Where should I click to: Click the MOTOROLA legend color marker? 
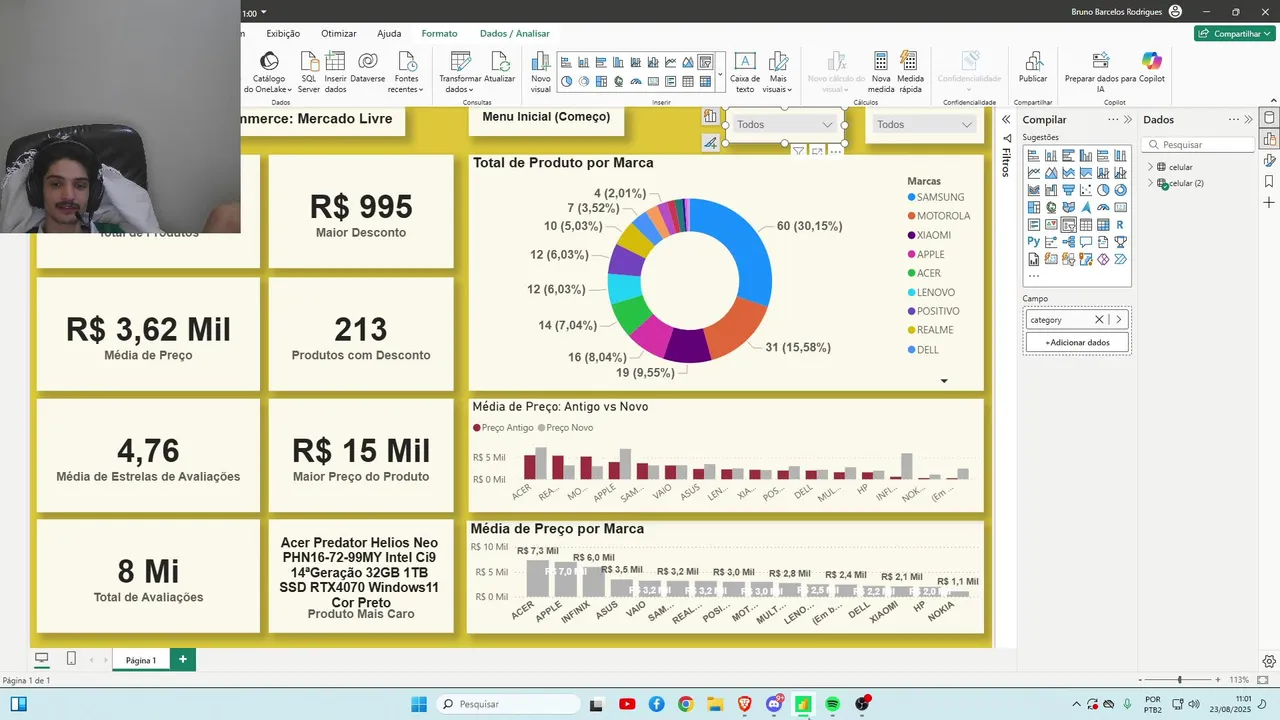pos(911,216)
